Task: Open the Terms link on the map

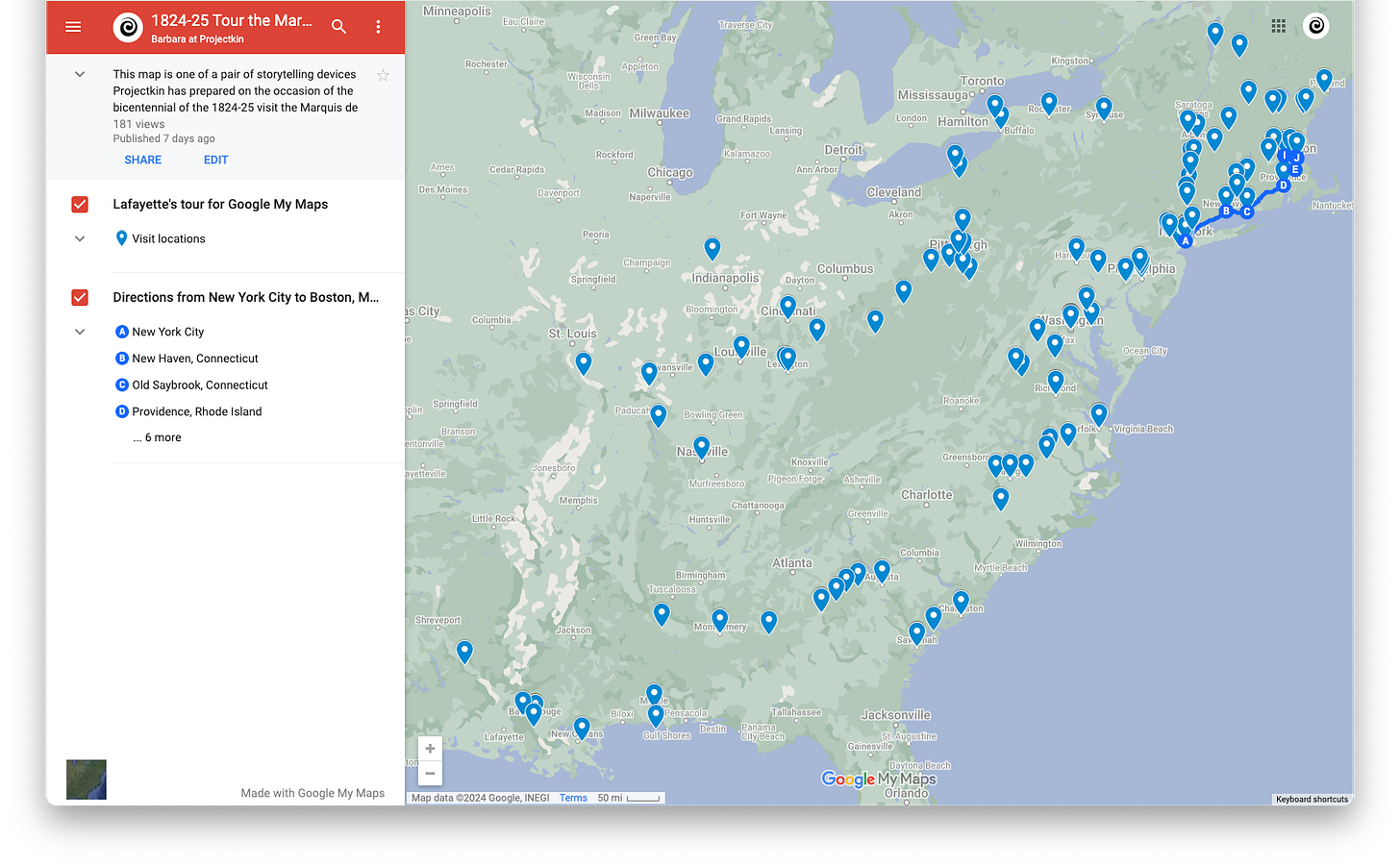Action: (573, 798)
